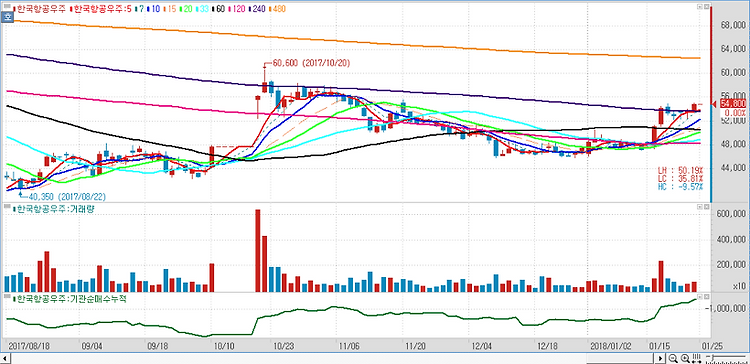Close the price chart panel
This screenshot has width=750, height=364.
[x=706, y=7]
